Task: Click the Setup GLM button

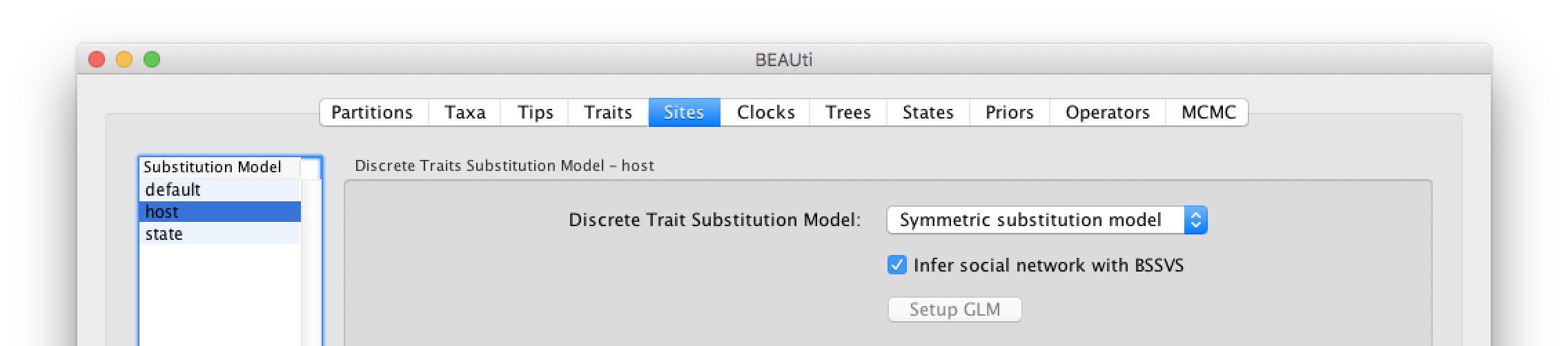Action: [x=954, y=309]
